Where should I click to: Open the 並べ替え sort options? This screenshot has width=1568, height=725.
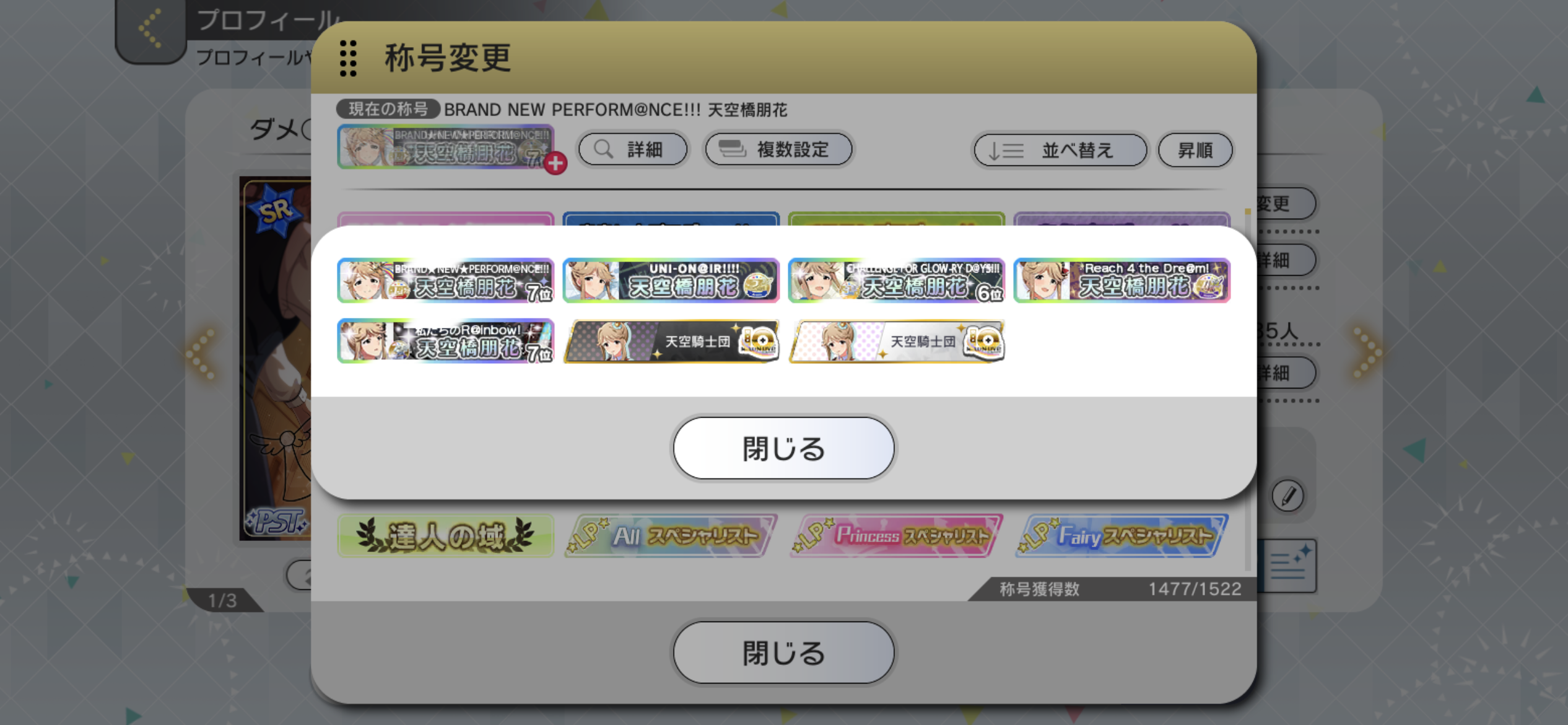click(1060, 150)
